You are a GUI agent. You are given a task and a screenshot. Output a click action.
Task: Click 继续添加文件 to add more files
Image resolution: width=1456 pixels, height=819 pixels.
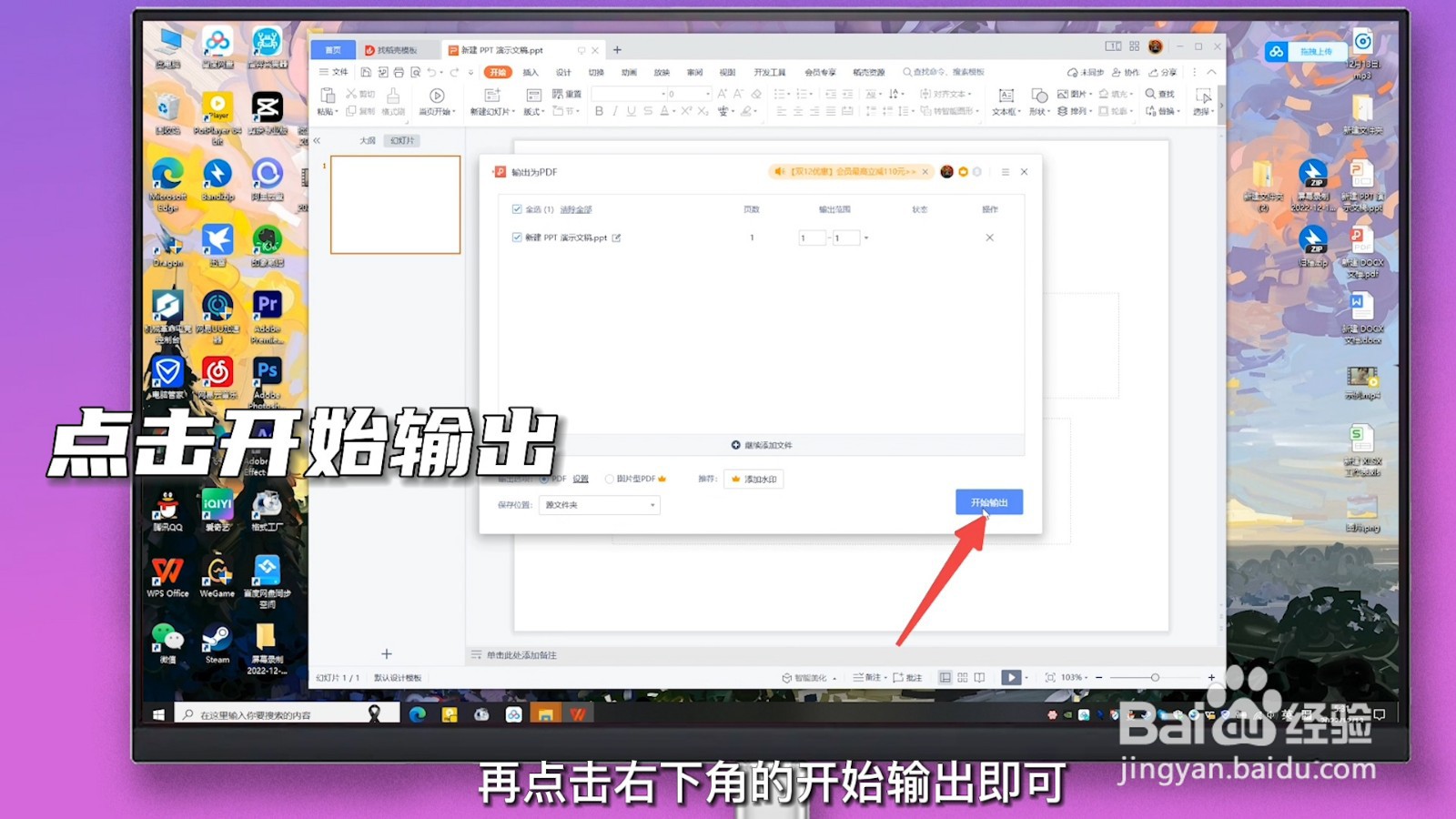coord(762,445)
